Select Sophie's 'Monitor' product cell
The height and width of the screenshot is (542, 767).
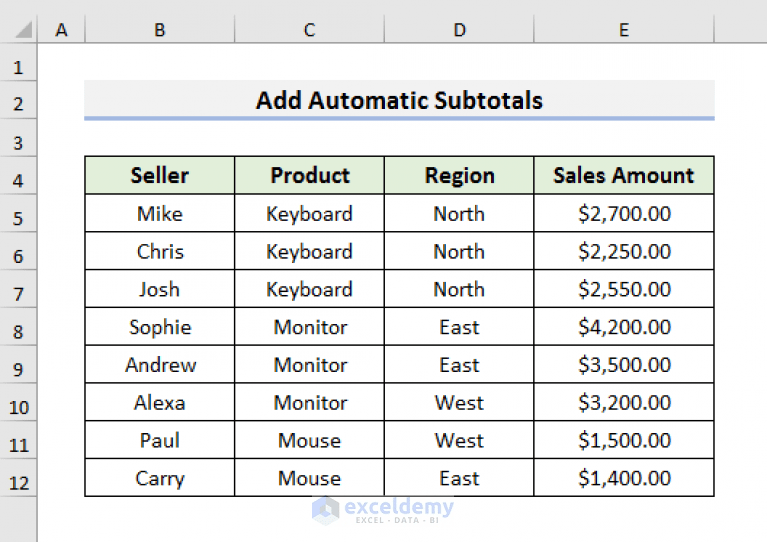[x=310, y=327]
